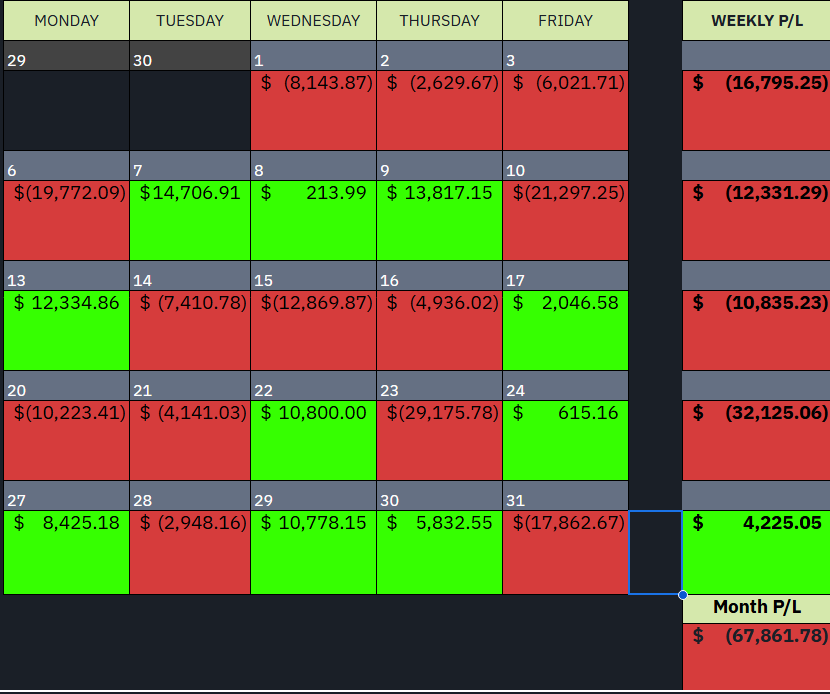
Task: Select the $12,334.86 profit cell
Action: click(x=66, y=330)
